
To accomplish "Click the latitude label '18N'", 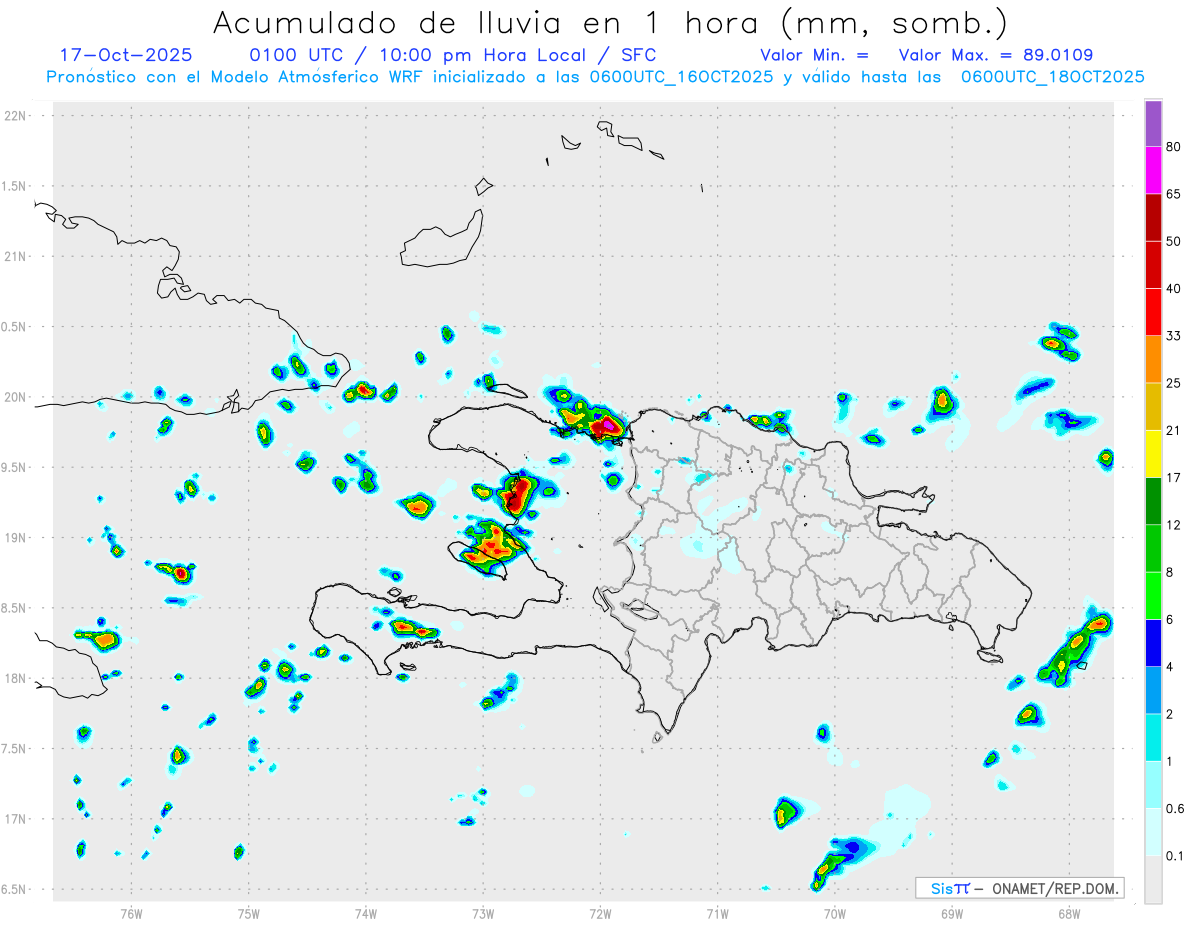I will 17,679.
